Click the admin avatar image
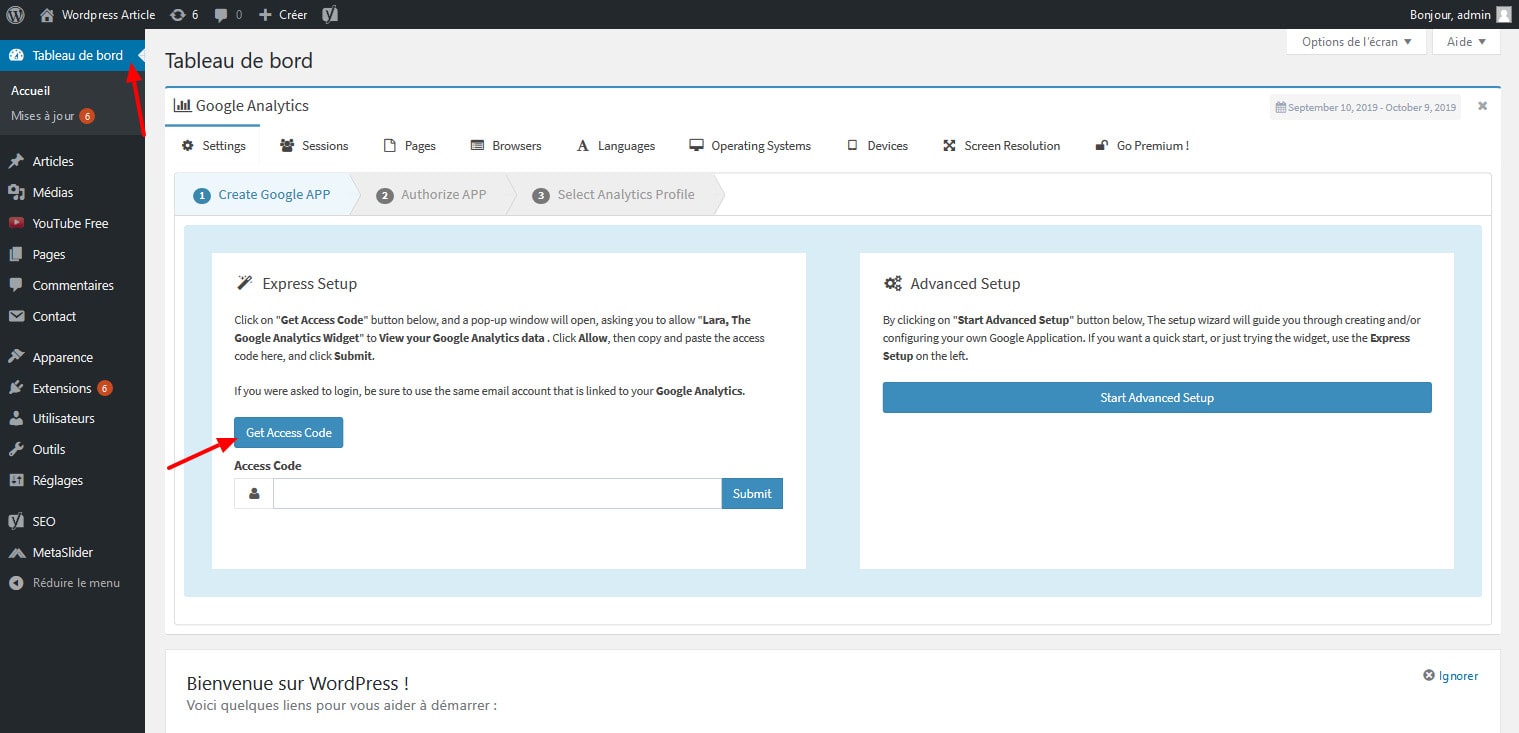The height and width of the screenshot is (733, 1519). 1504,14
